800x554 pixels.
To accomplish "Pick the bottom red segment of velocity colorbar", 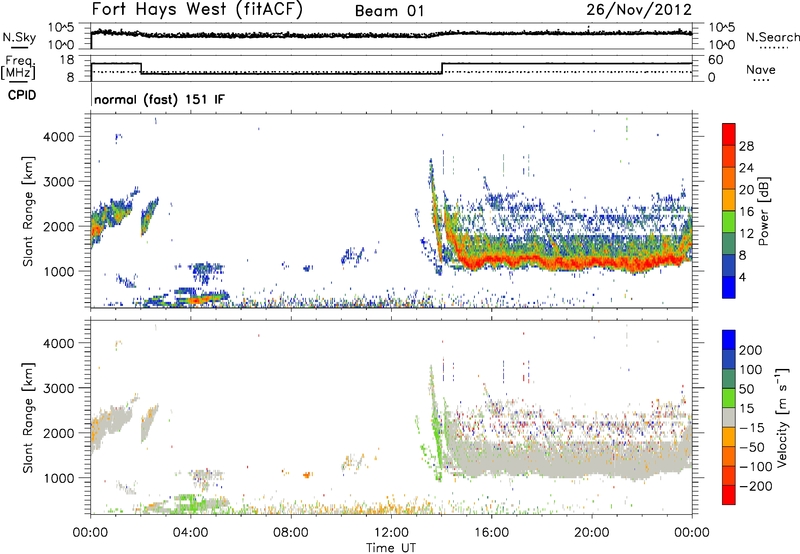I will pyautogui.click(x=729, y=495).
